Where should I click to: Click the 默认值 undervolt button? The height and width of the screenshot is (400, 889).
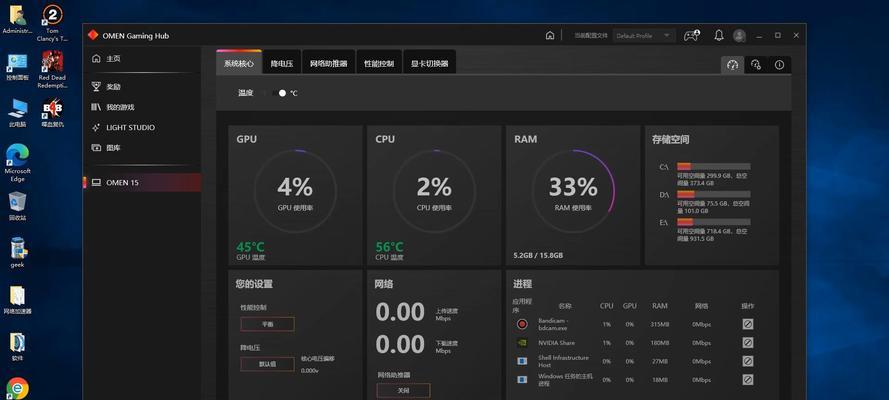click(x=267, y=364)
